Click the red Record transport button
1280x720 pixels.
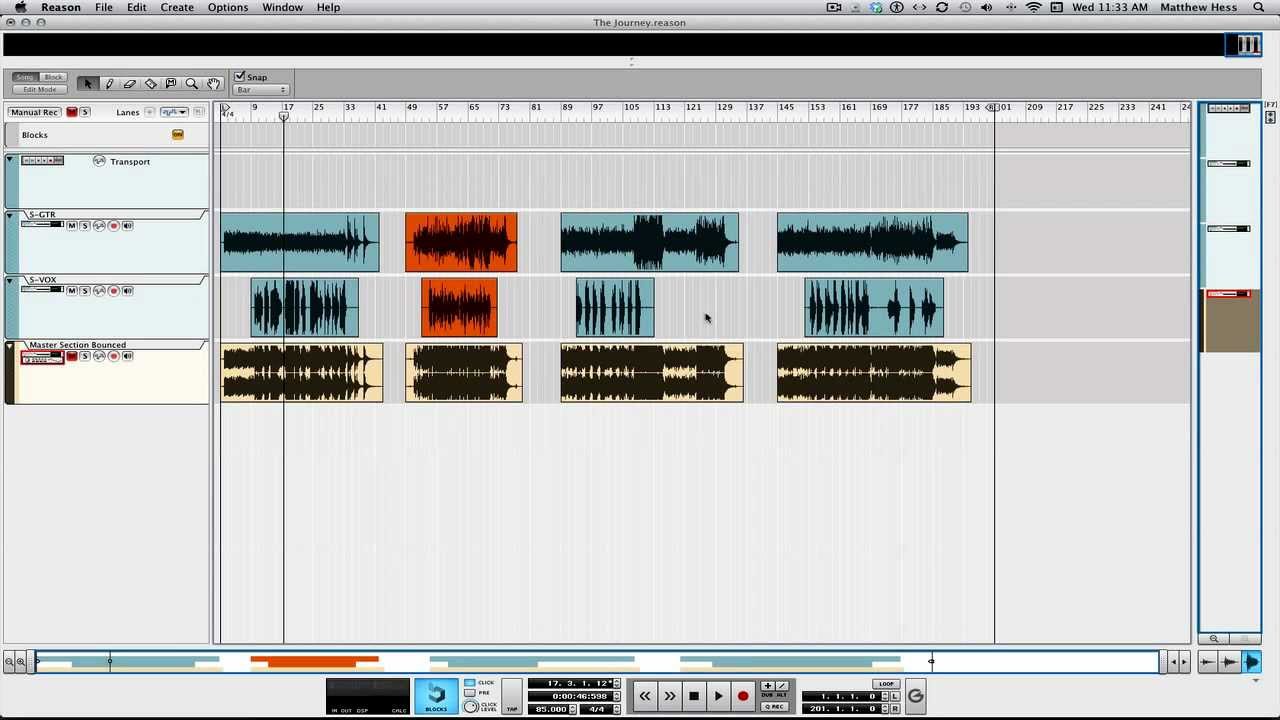coord(743,696)
